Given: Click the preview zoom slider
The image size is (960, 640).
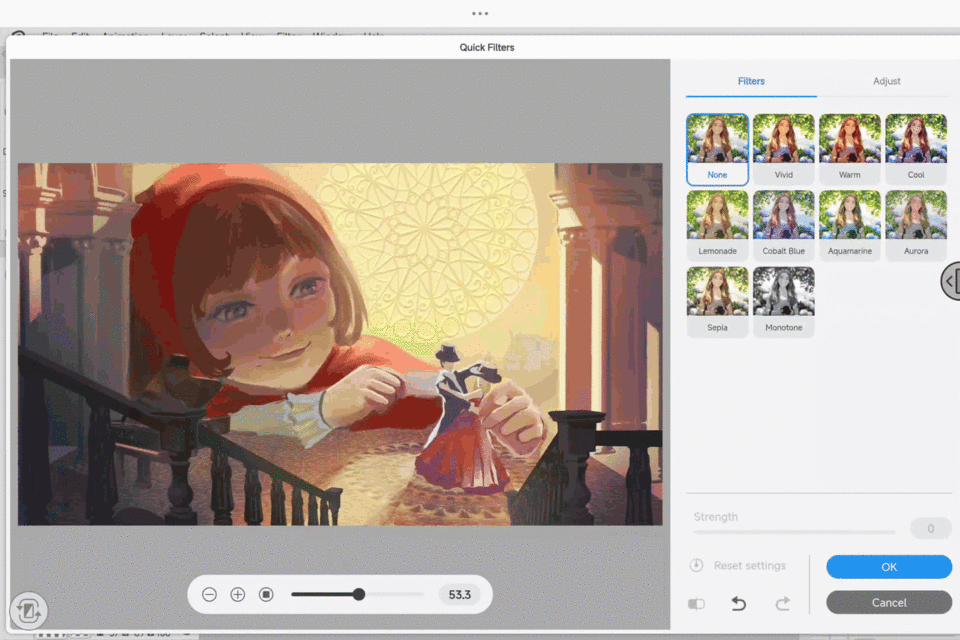Looking at the screenshot, I should [x=358, y=594].
